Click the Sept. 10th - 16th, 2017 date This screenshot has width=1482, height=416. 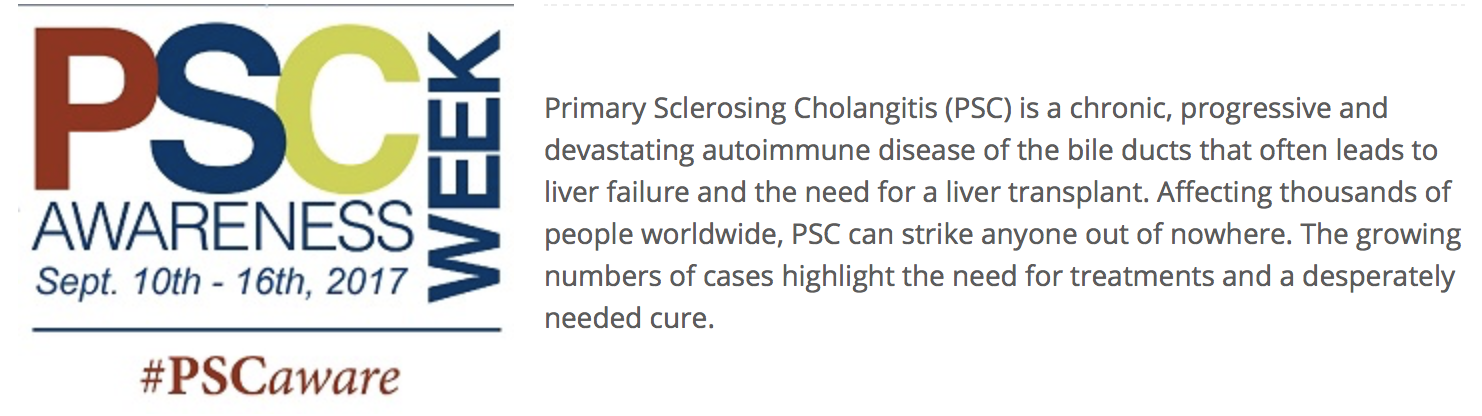(222, 281)
